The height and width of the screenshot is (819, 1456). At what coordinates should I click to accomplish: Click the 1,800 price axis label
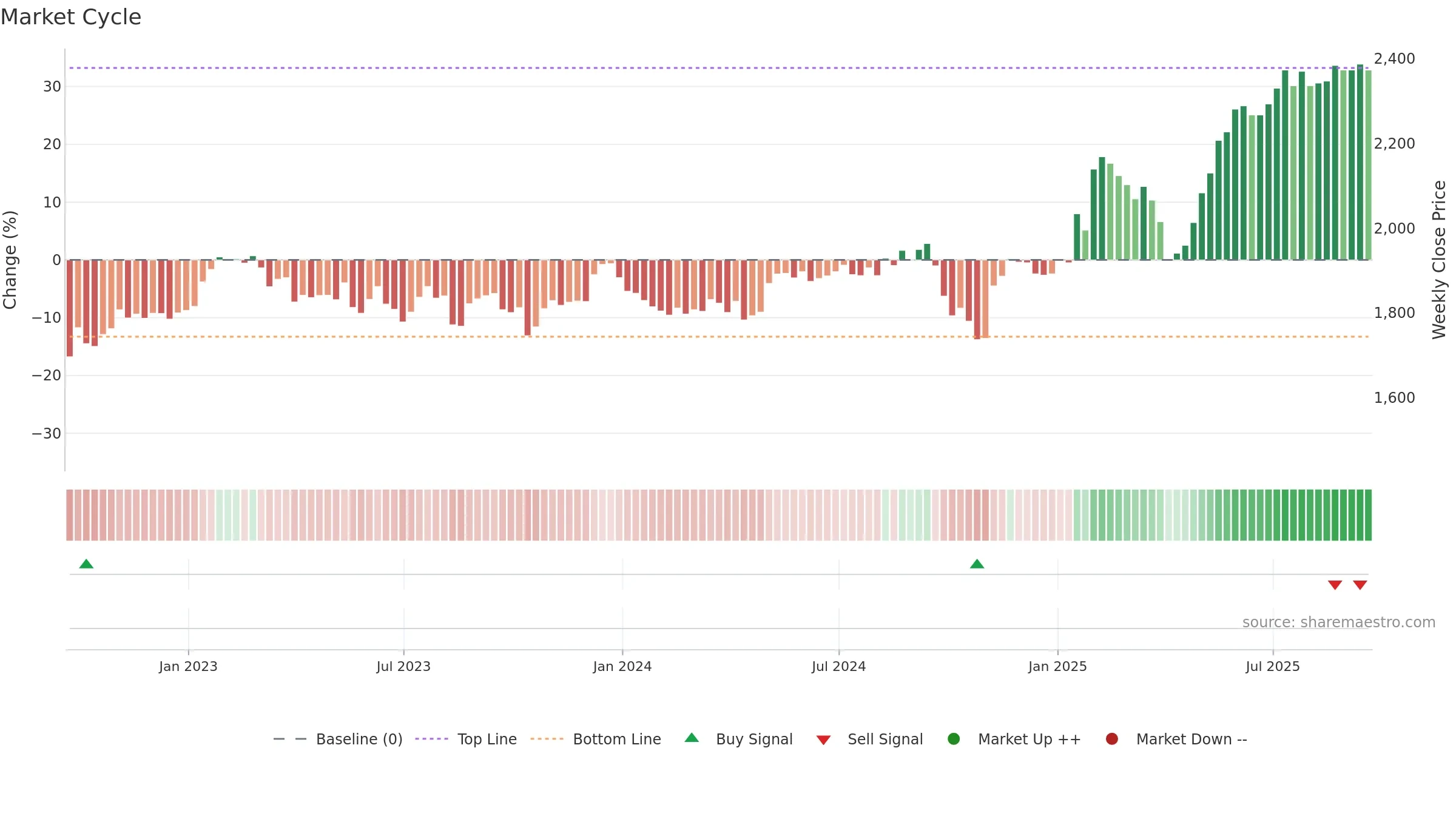tap(1394, 313)
